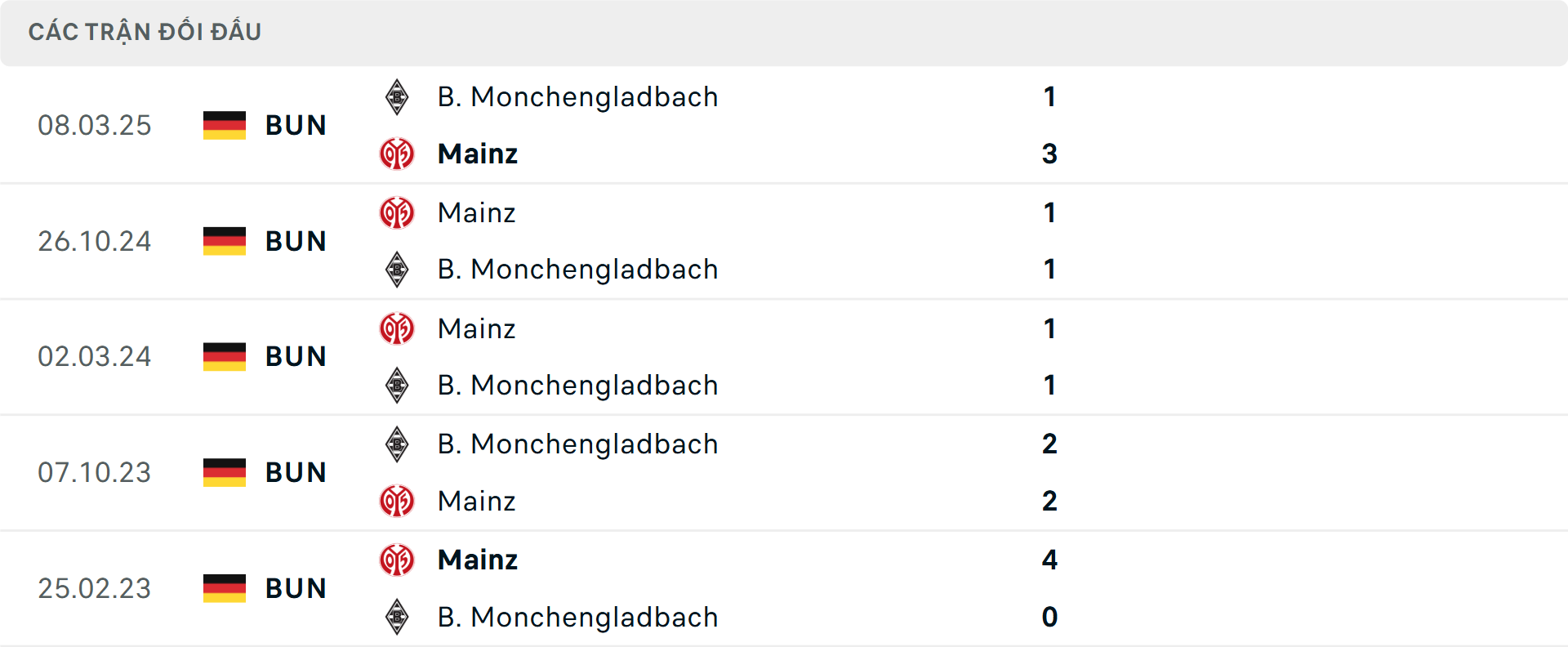The height and width of the screenshot is (647, 1568).
Task: Click the Monchengladbach diamond logo in the 26.10.24 row
Action: tap(397, 269)
